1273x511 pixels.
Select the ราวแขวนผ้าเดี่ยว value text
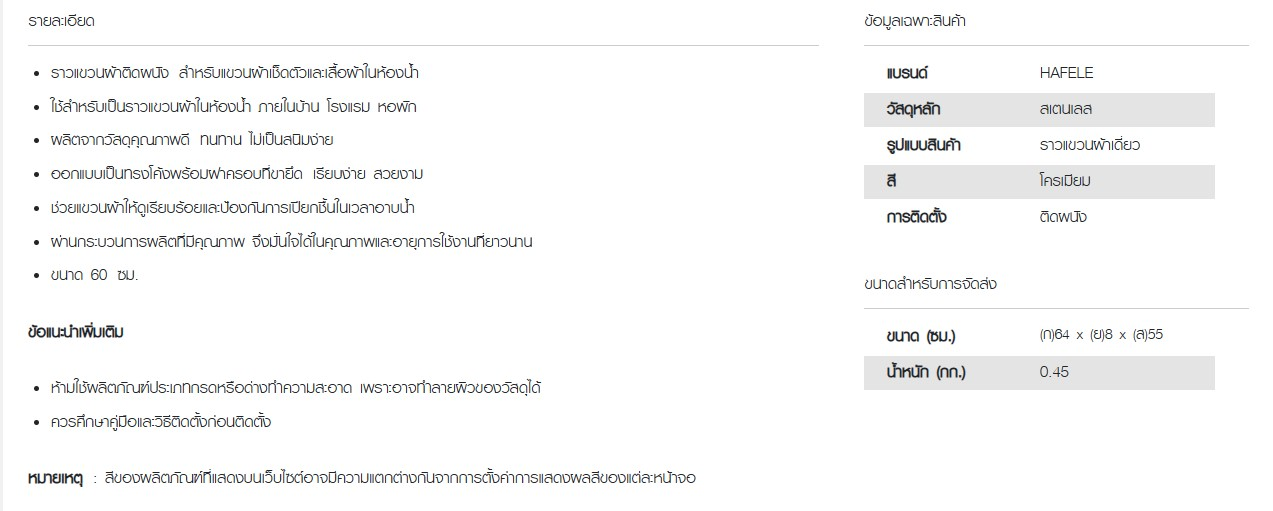[x=1089, y=145]
